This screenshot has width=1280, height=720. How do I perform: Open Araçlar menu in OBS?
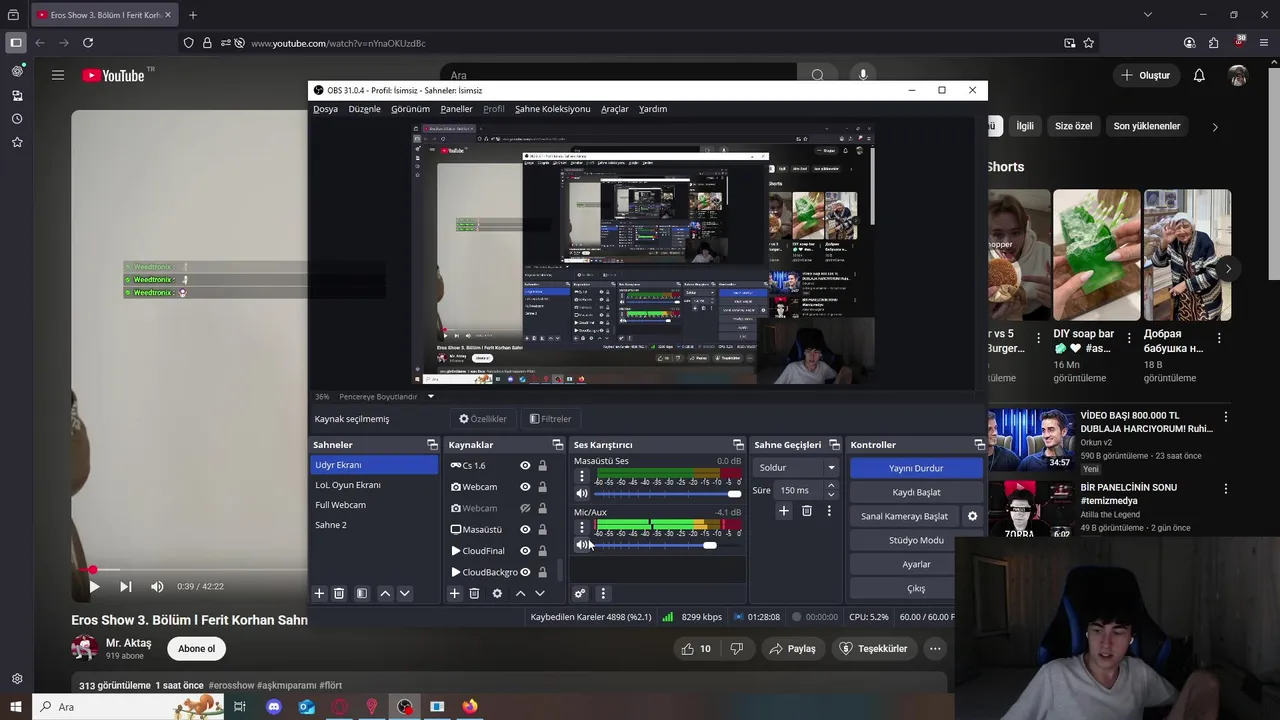click(615, 109)
